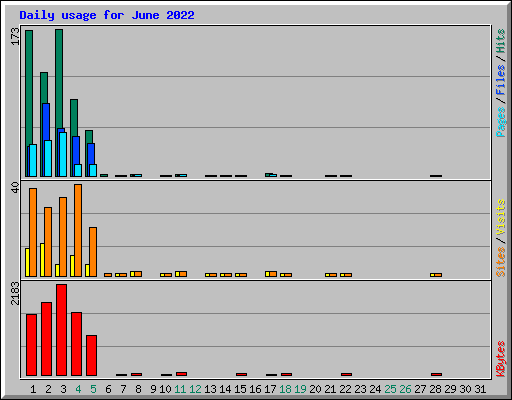The image size is (512, 400).
Task: Click day "10" on the date axis
Action: tap(165, 389)
